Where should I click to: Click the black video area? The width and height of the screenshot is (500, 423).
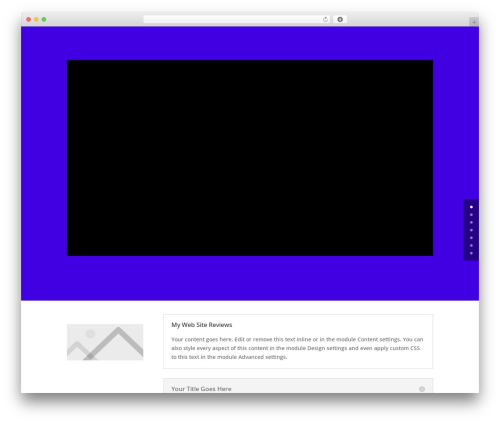pyautogui.click(x=250, y=158)
